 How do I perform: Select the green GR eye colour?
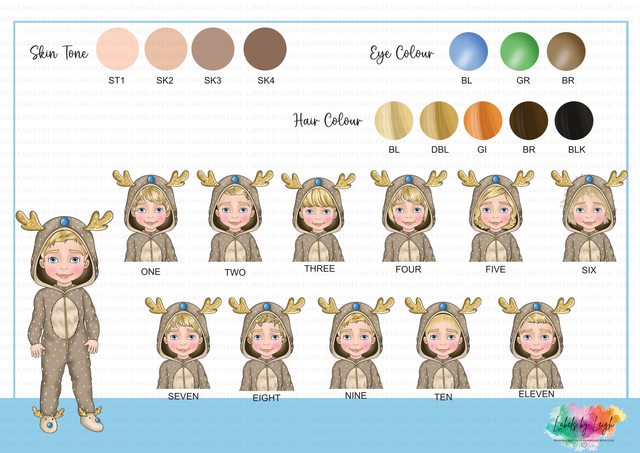pos(518,51)
